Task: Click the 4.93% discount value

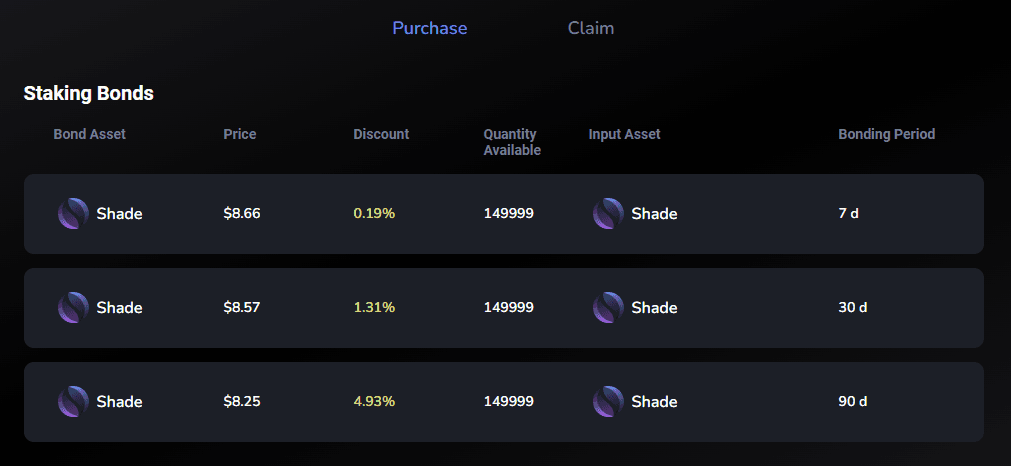Action: [x=374, y=402]
